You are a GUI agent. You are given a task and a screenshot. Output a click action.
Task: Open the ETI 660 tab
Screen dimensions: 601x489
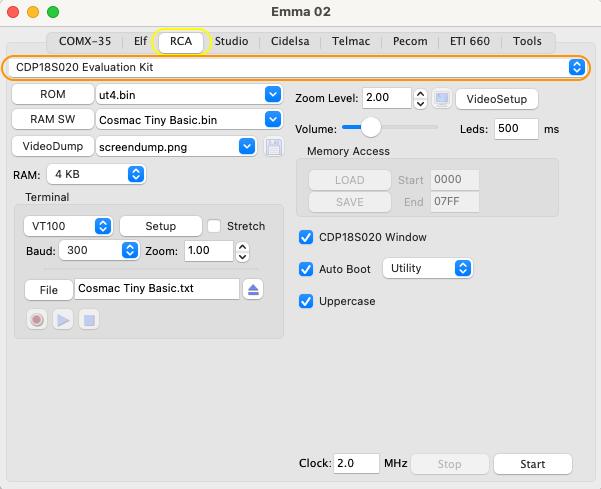[x=470, y=41]
